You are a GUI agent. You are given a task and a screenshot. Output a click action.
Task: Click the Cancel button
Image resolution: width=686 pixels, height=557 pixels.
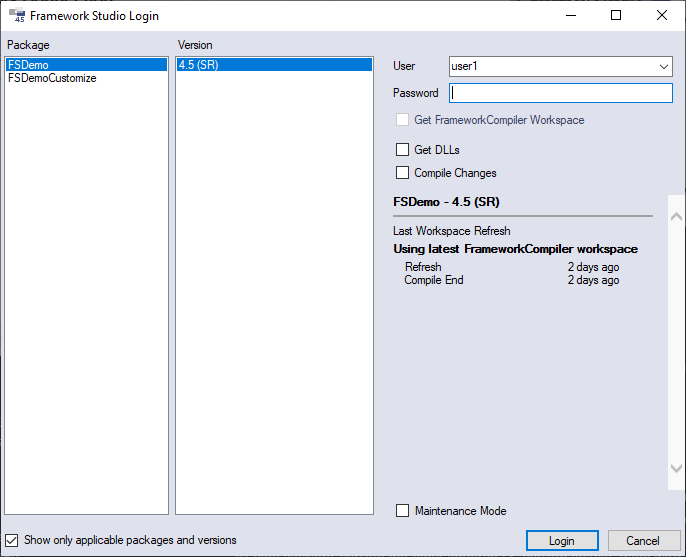tap(644, 541)
